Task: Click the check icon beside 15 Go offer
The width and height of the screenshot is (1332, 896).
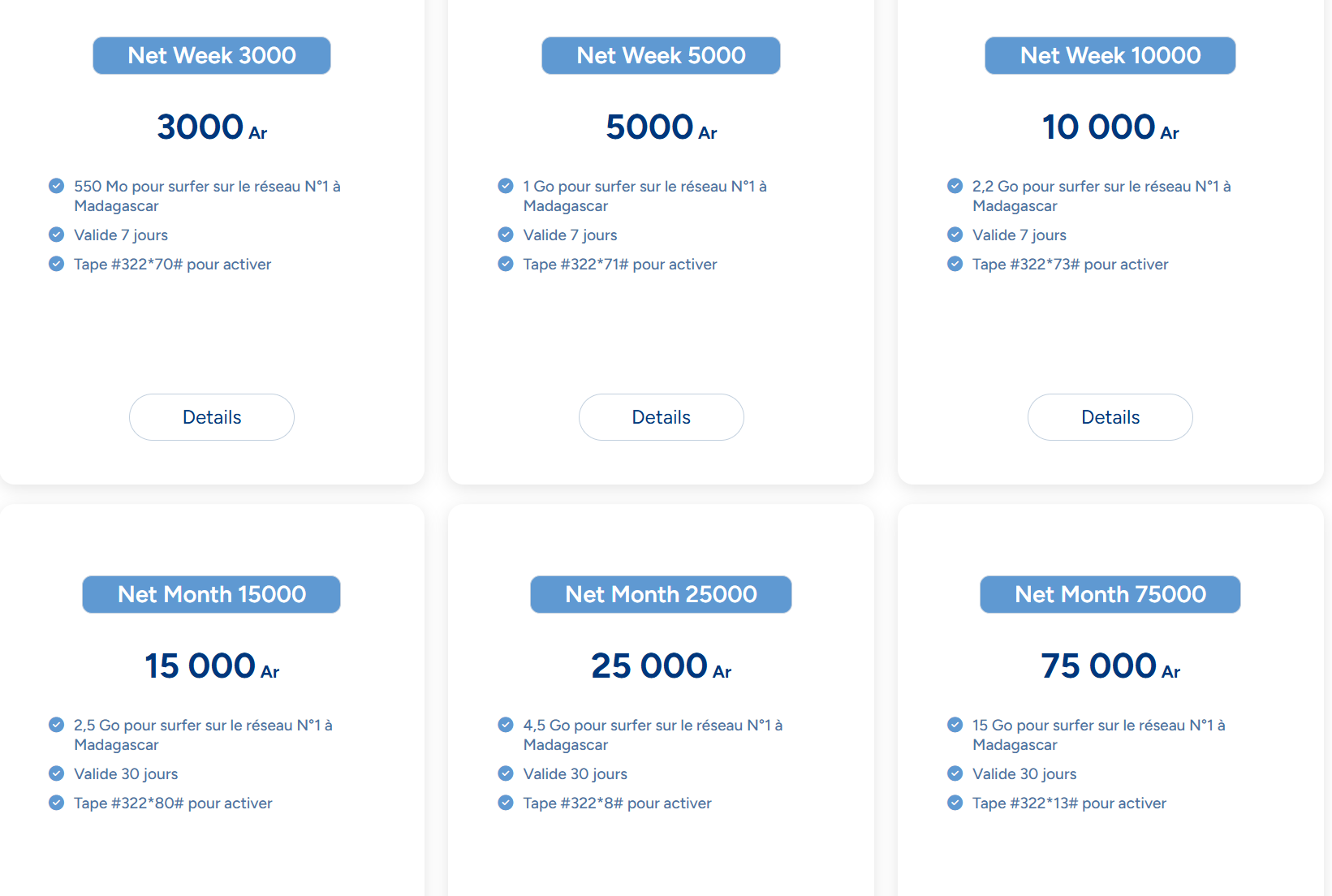Action: click(955, 725)
